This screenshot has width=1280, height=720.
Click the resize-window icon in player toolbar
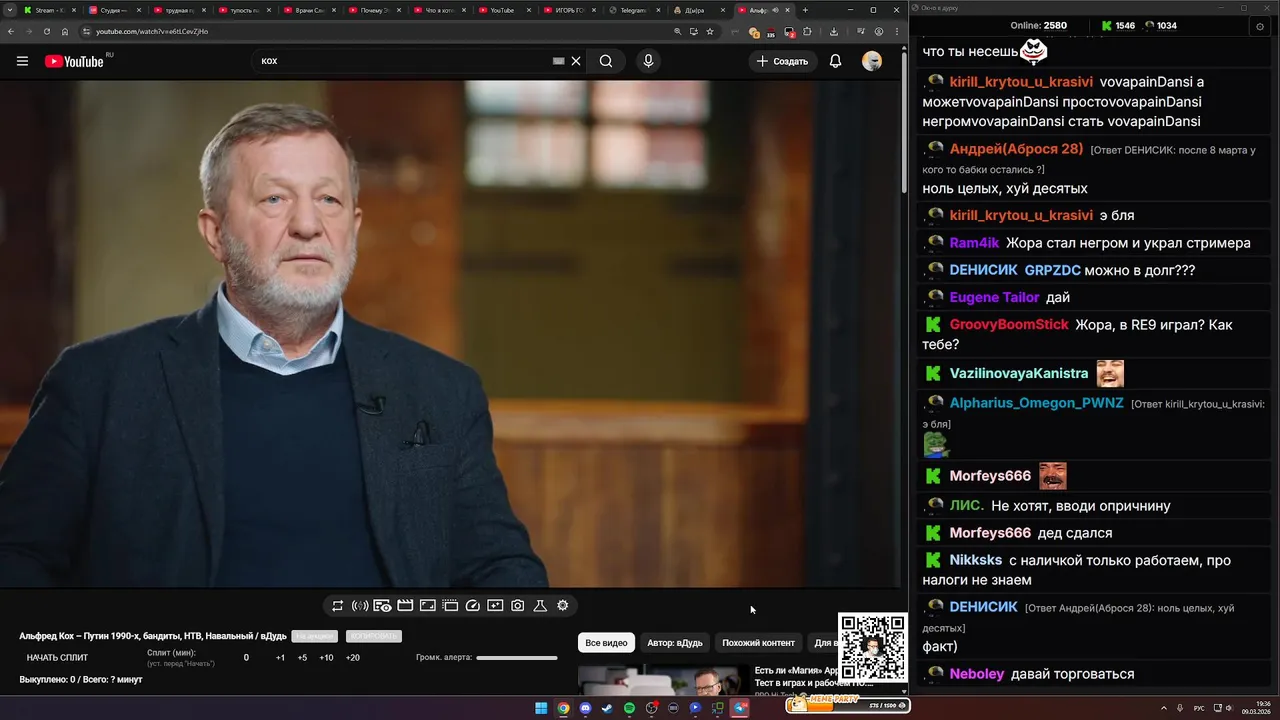point(427,605)
